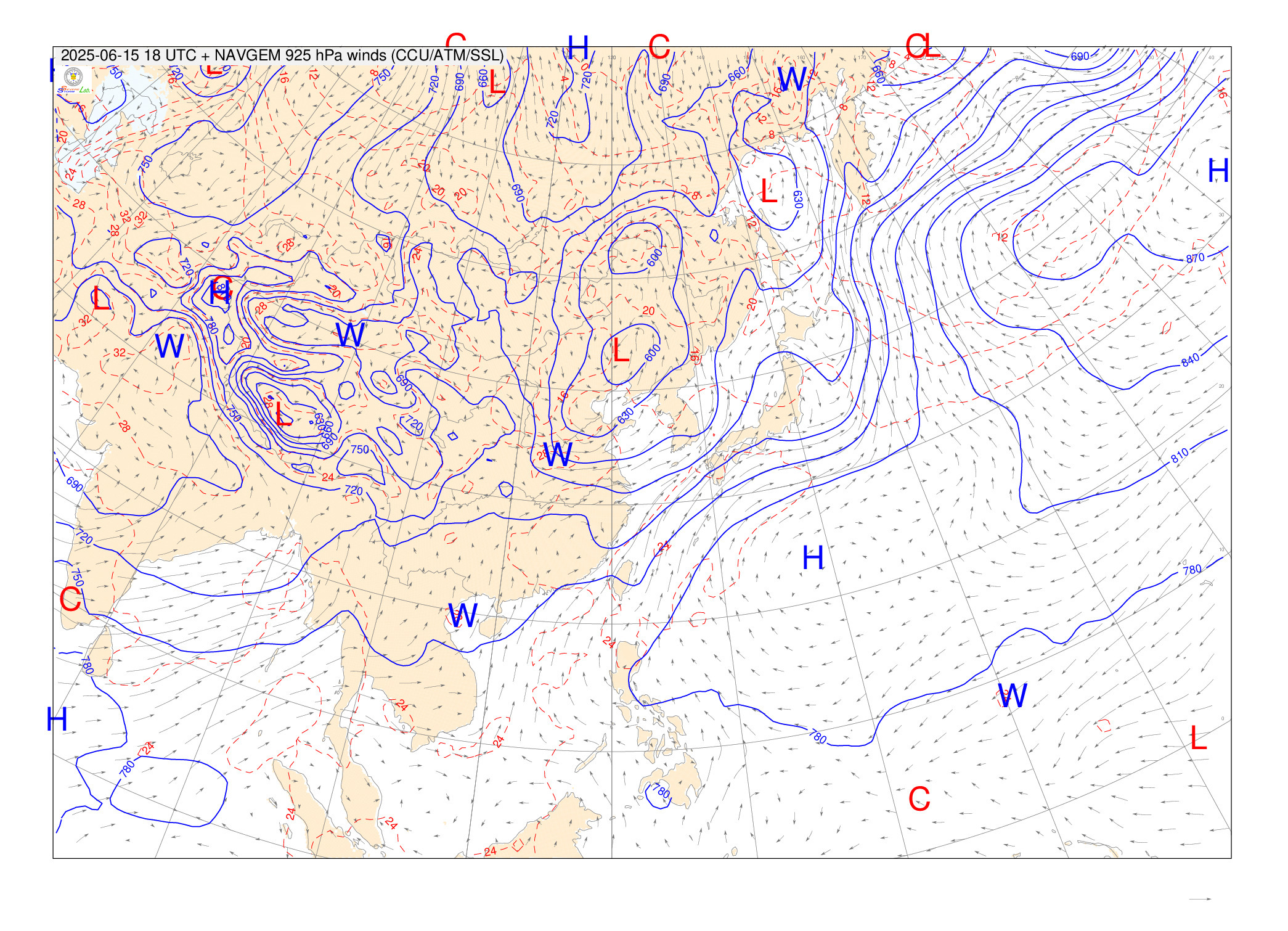This screenshot has width=1288, height=931.
Task: Click the '780' label inside the small Philippines closed contour
Action: [661, 790]
